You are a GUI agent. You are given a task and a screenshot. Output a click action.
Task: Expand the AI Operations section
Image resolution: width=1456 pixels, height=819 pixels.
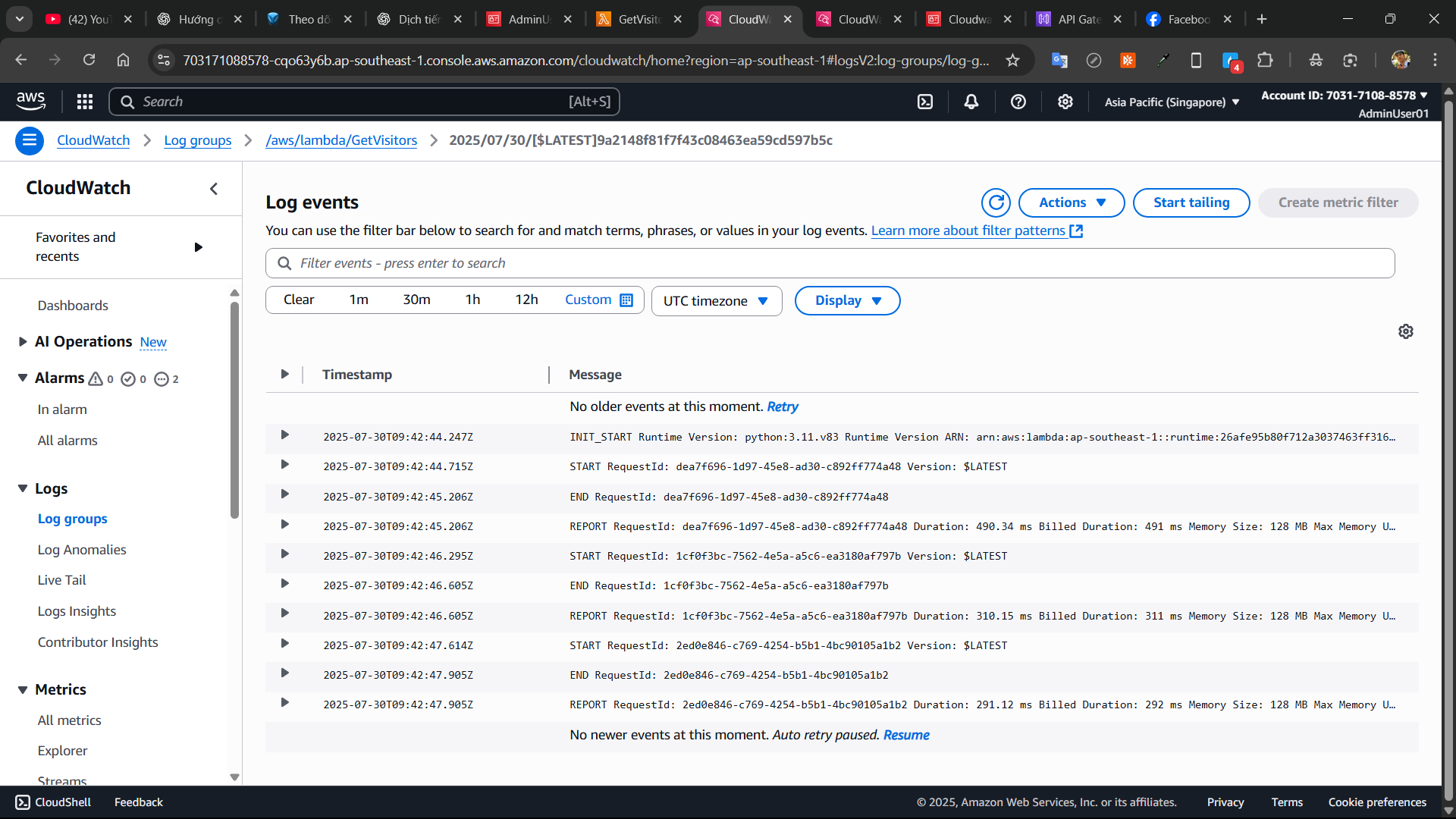pos(23,342)
